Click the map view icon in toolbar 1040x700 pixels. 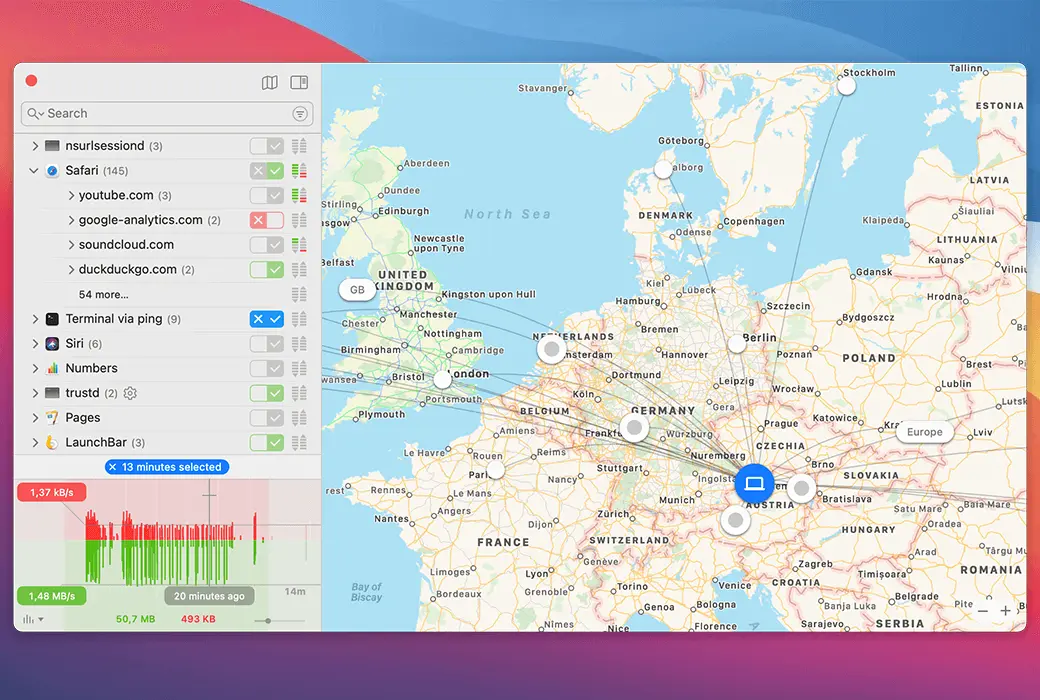[x=269, y=82]
